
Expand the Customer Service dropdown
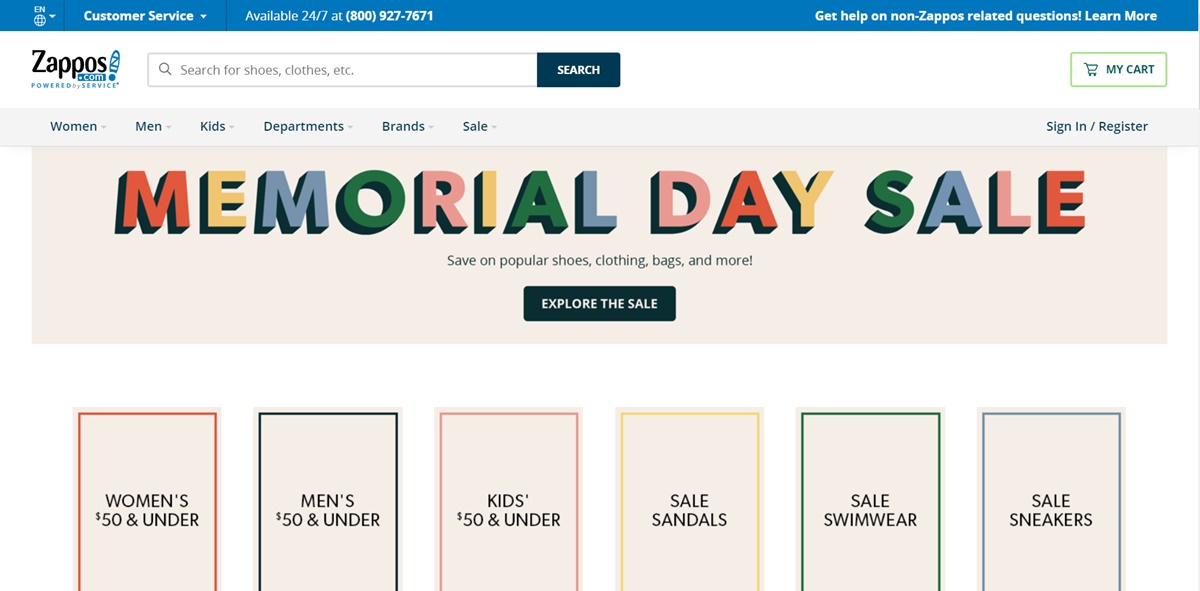point(145,16)
